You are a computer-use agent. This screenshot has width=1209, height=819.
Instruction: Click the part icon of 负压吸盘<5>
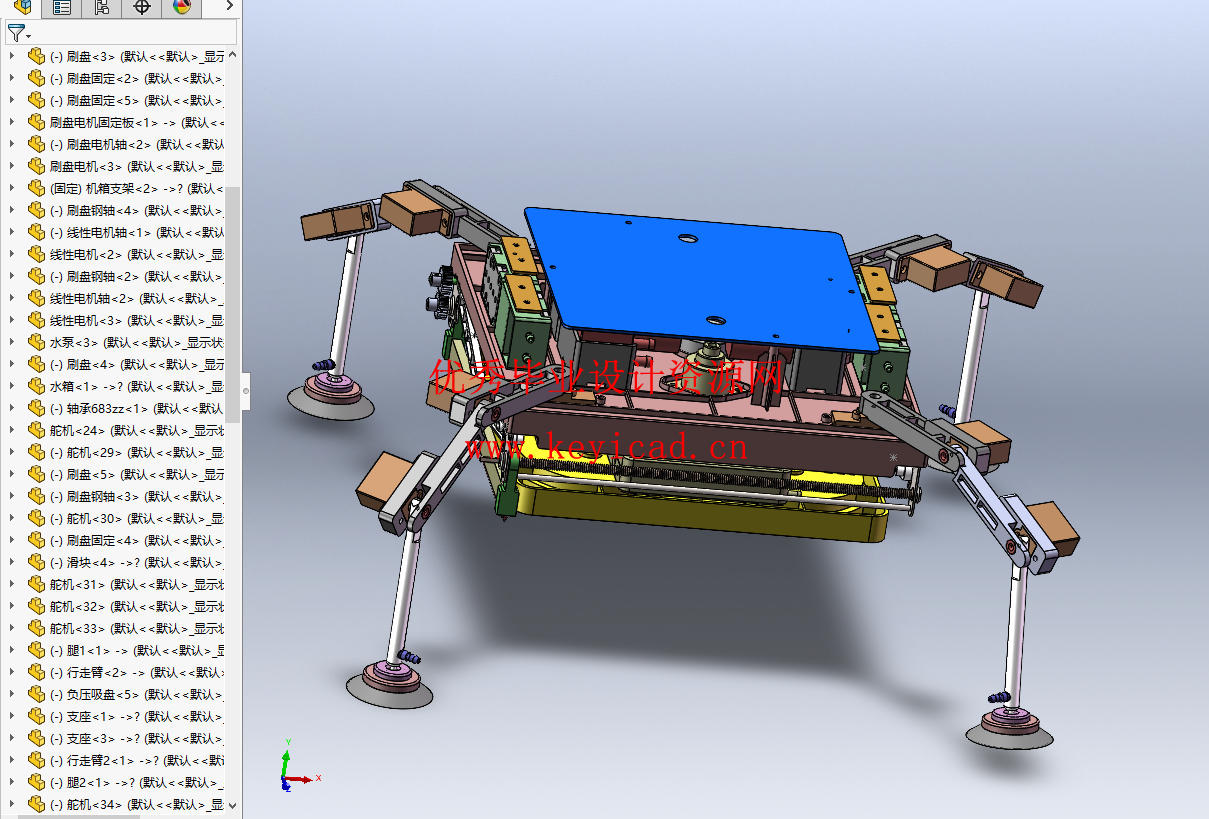pos(37,694)
